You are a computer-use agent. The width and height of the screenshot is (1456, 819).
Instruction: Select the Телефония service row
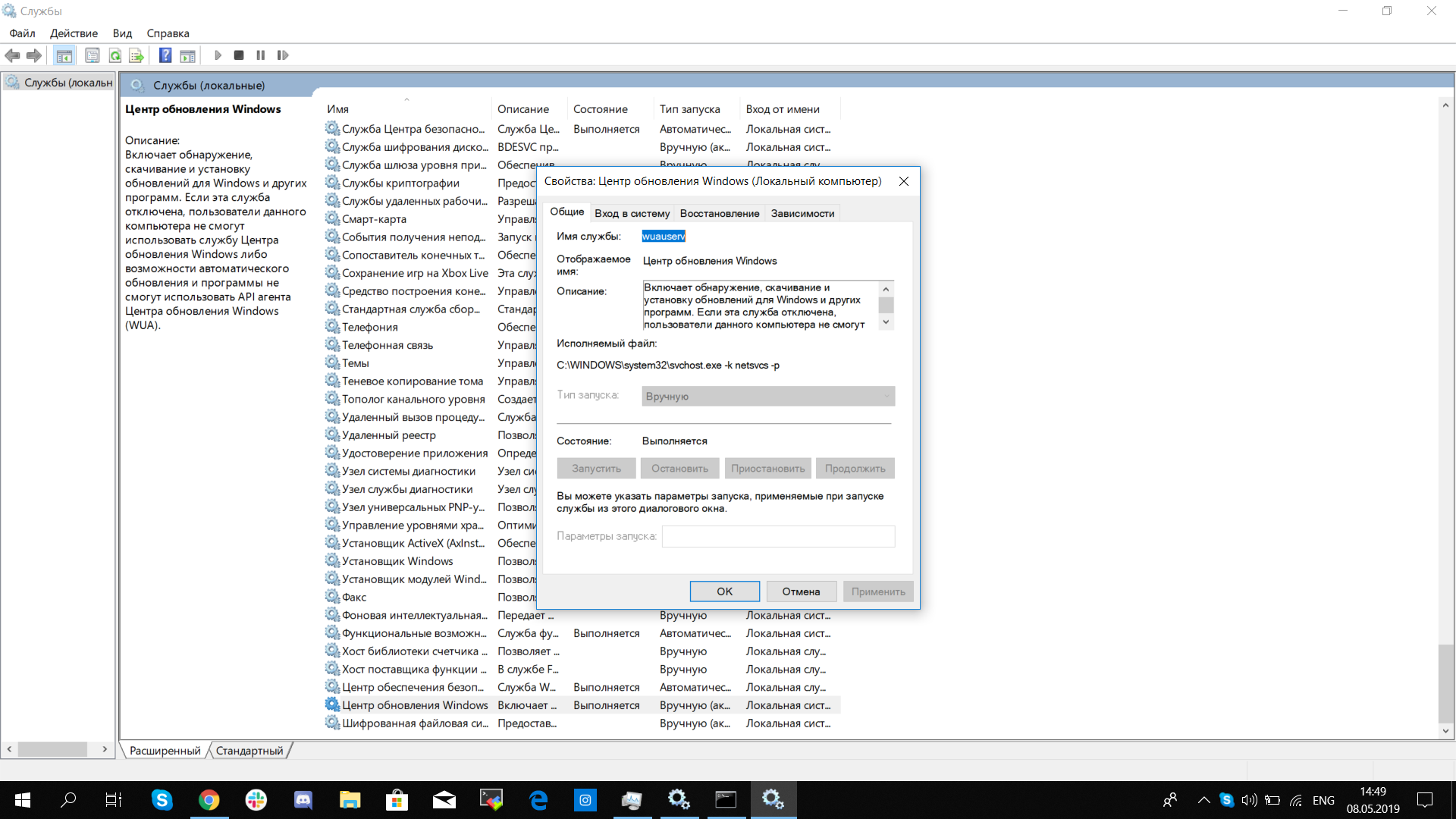tap(369, 327)
